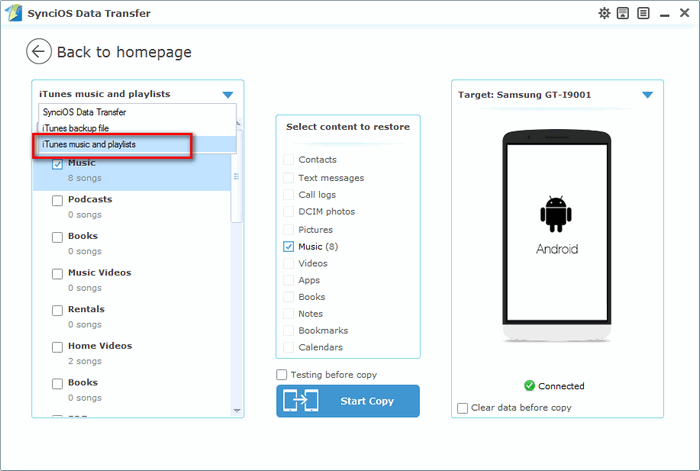Viewport: 700px width, 471px height.
Task: Collapse the source dropdown arrow
Action: click(228, 95)
